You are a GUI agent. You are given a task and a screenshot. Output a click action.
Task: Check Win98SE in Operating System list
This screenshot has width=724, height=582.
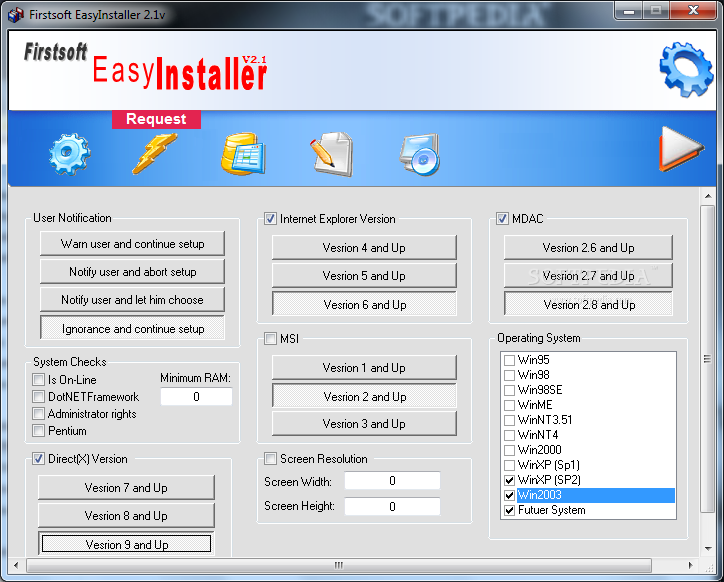point(509,390)
